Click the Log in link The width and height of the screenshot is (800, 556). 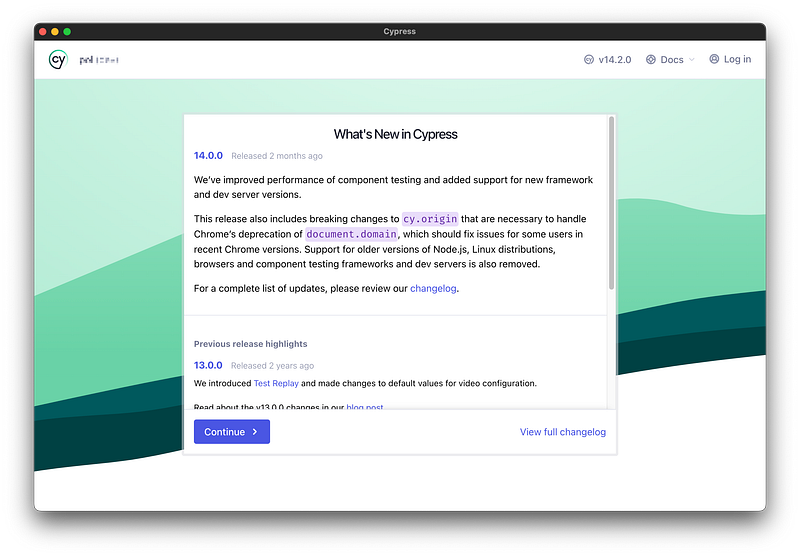point(737,59)
